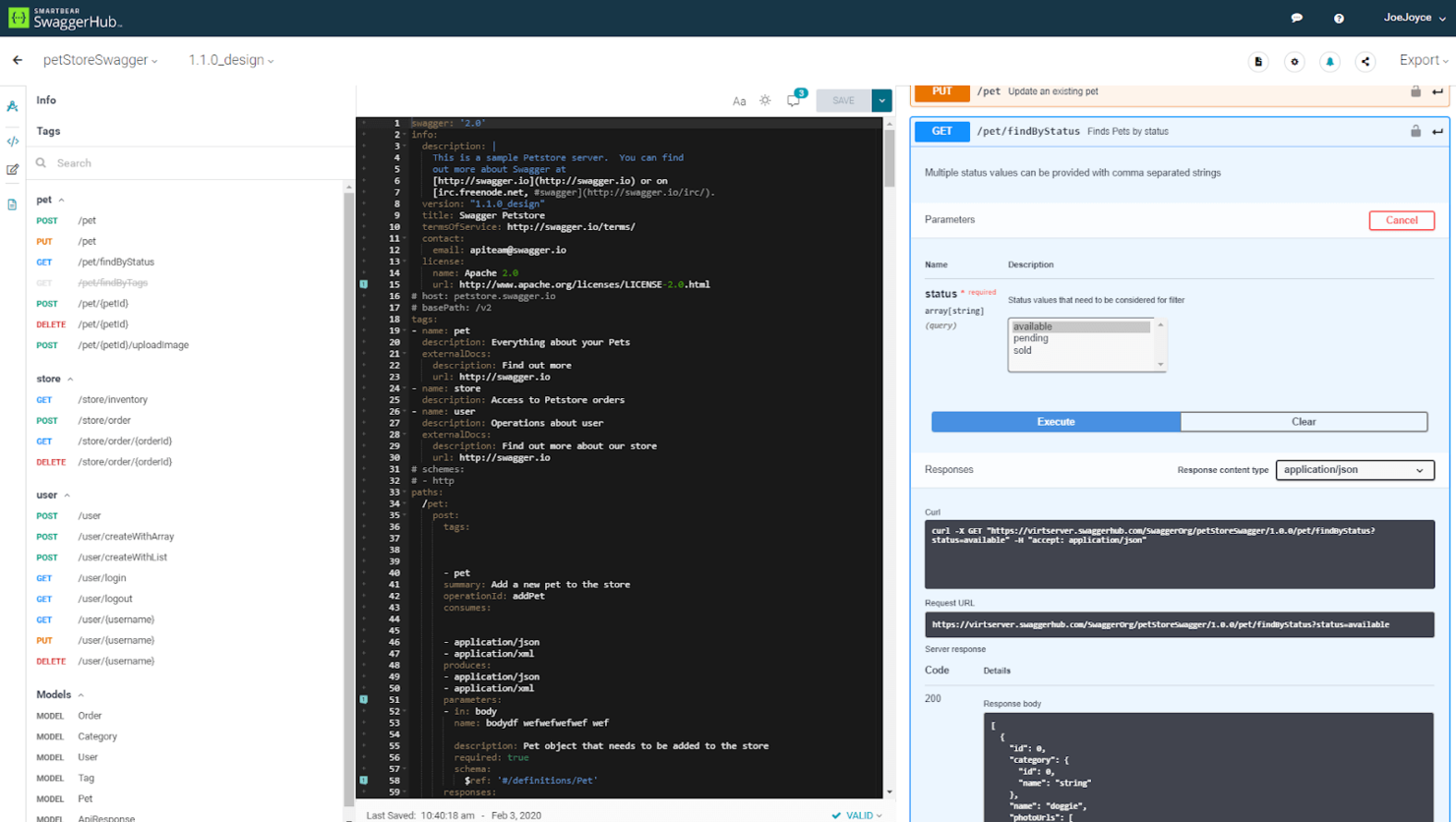This screenshot has height=822, width=1456.
Task: Toggle the editor theme brightness icon
Action: [x=765, y=99]
